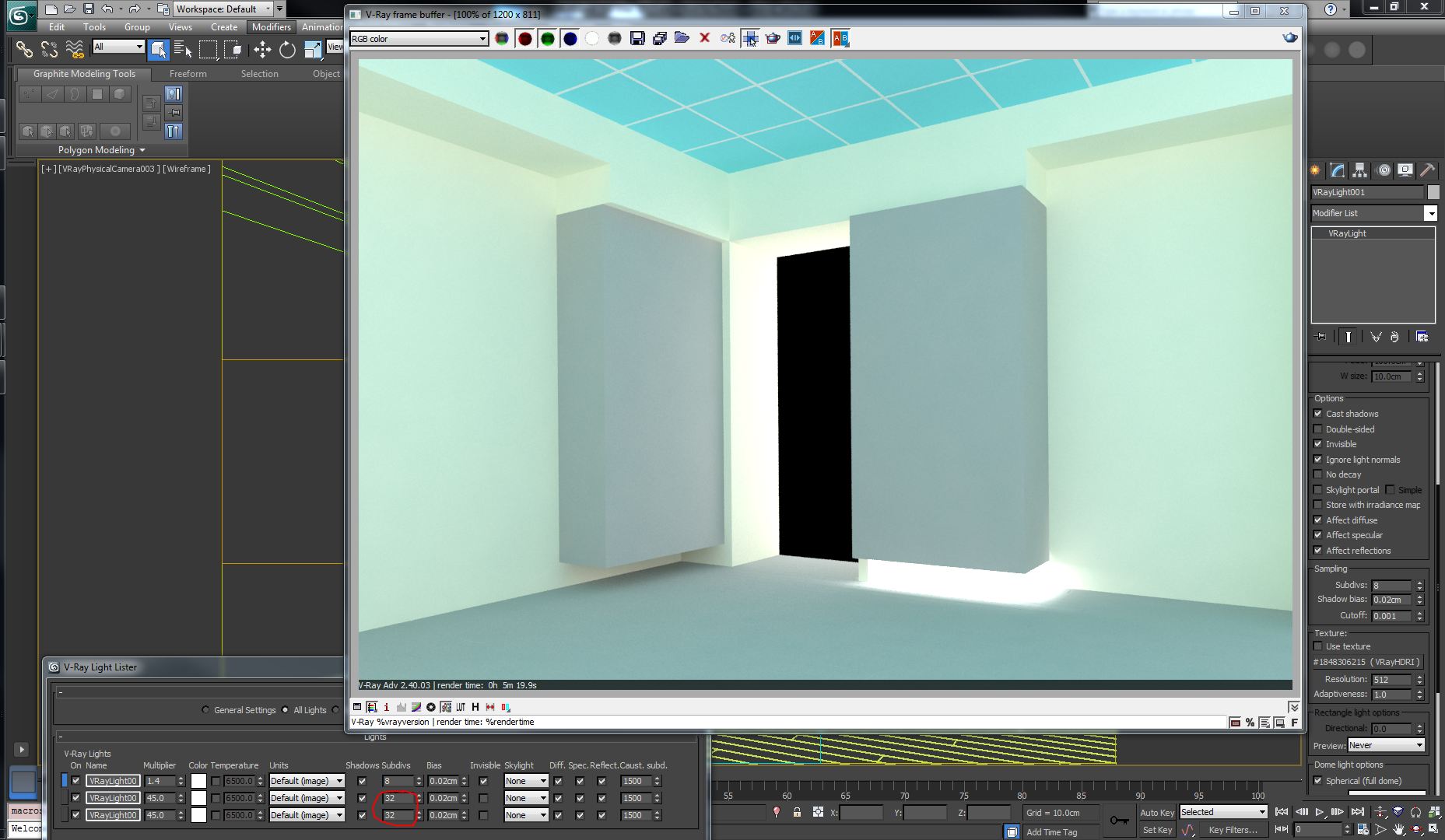Viewport: 1445px width, 840px height.
Task: Toggle the green channel in frame buffer
Action: (548, 38)
